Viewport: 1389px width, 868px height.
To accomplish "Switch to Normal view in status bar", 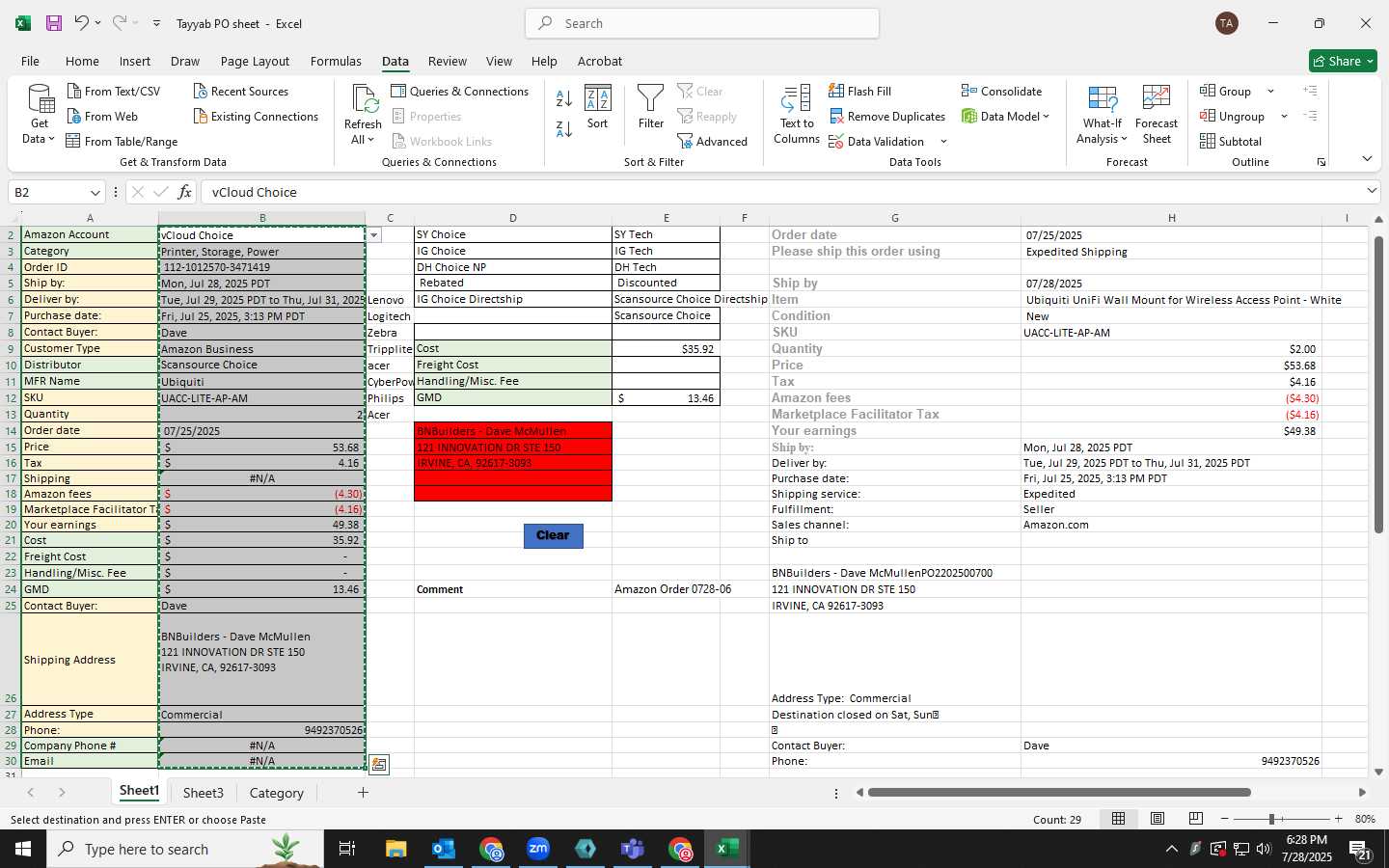I will (1119, 819).
